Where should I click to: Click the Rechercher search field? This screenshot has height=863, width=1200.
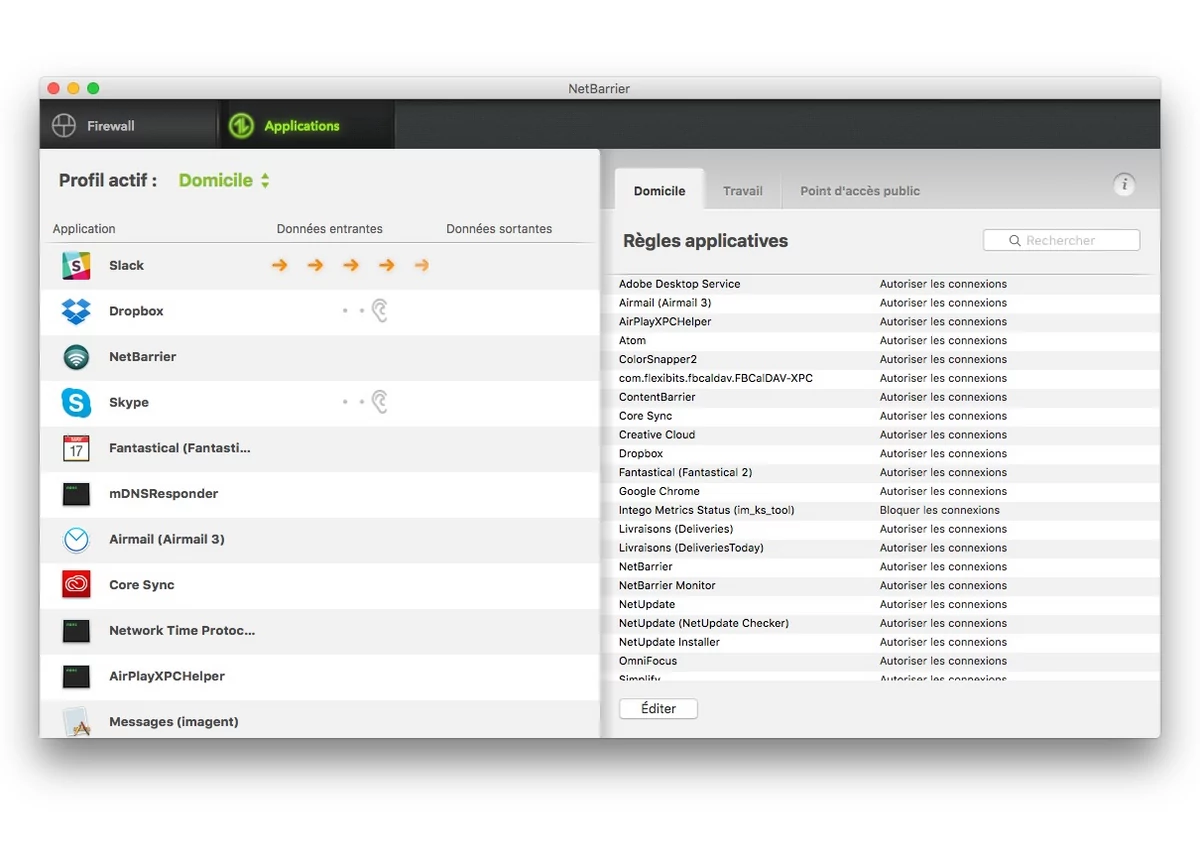click(1061, 240)
